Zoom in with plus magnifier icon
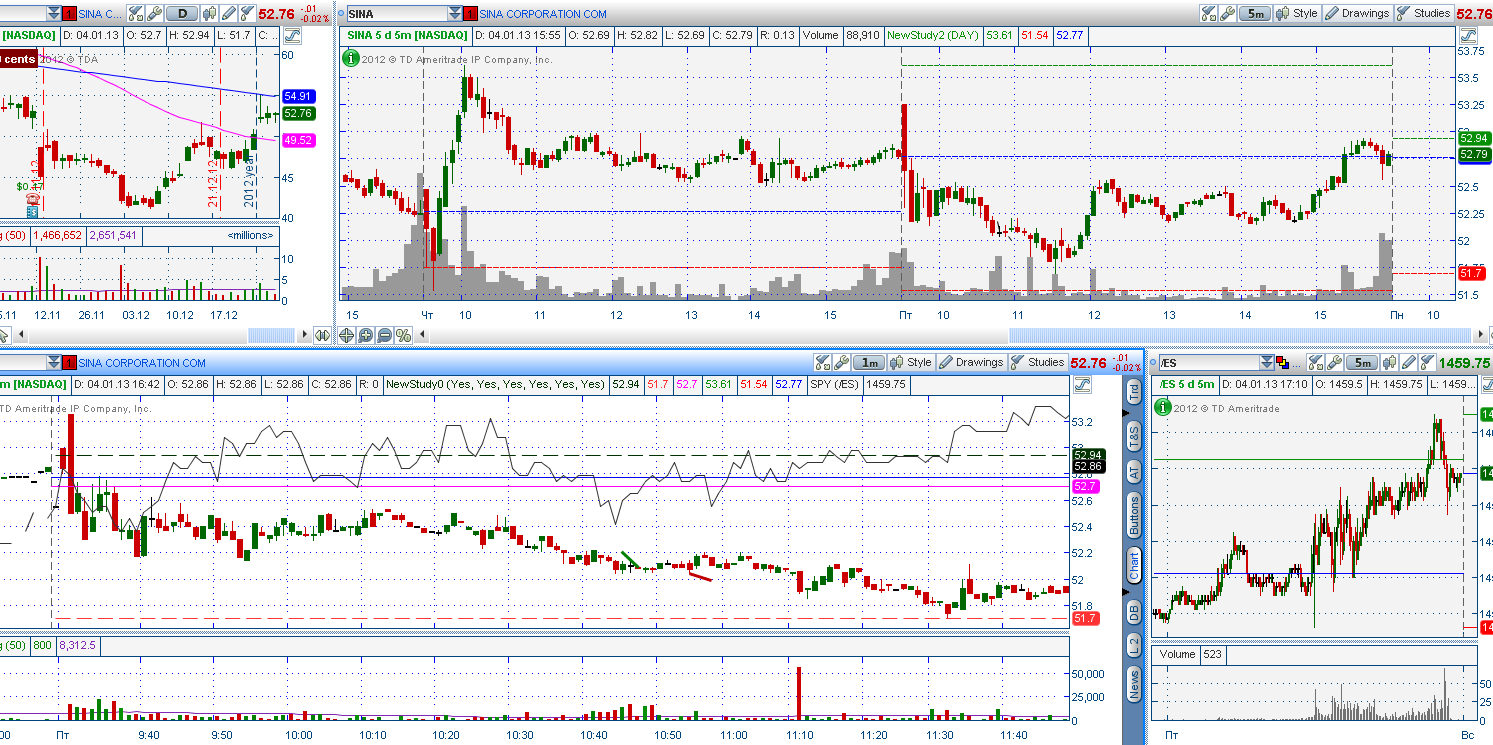The height and width of the screenshot is (745, 1493). [366, 335]
